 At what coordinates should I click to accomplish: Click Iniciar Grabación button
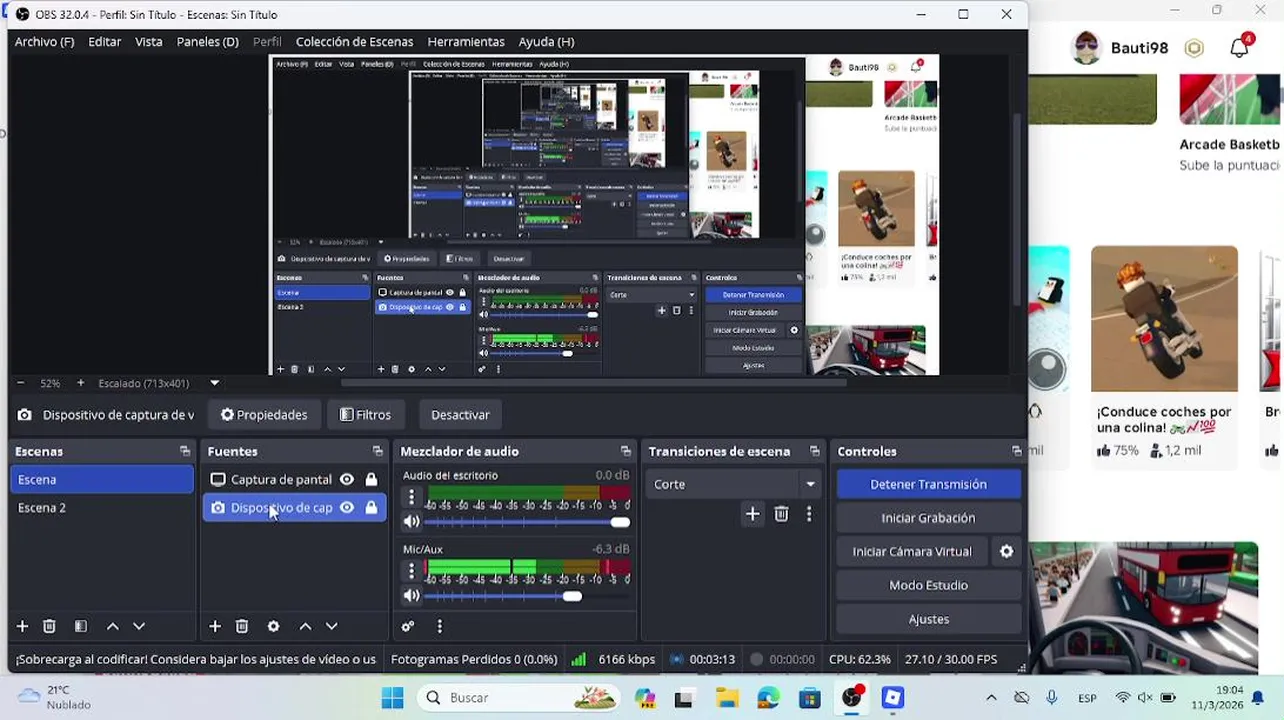[928, 518]
